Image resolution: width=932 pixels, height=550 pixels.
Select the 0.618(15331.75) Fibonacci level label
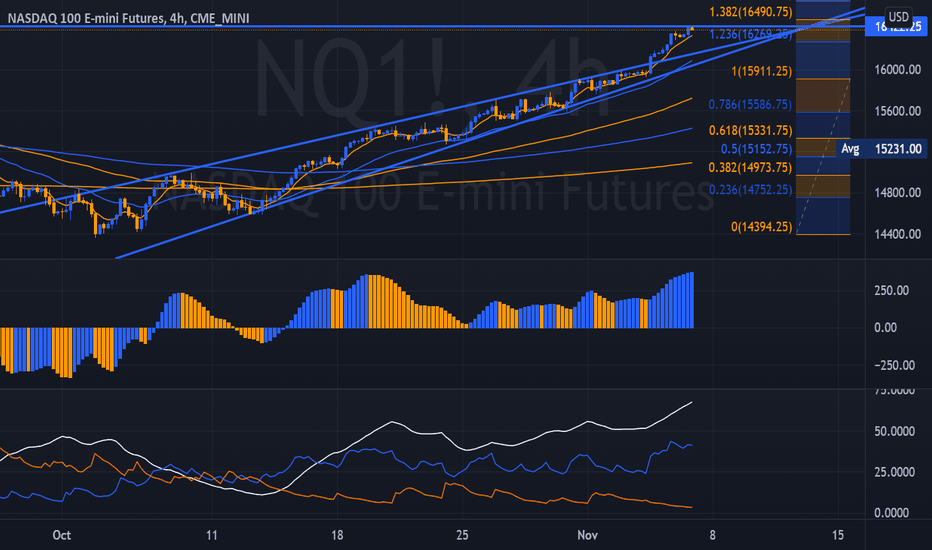pos(750,130)
